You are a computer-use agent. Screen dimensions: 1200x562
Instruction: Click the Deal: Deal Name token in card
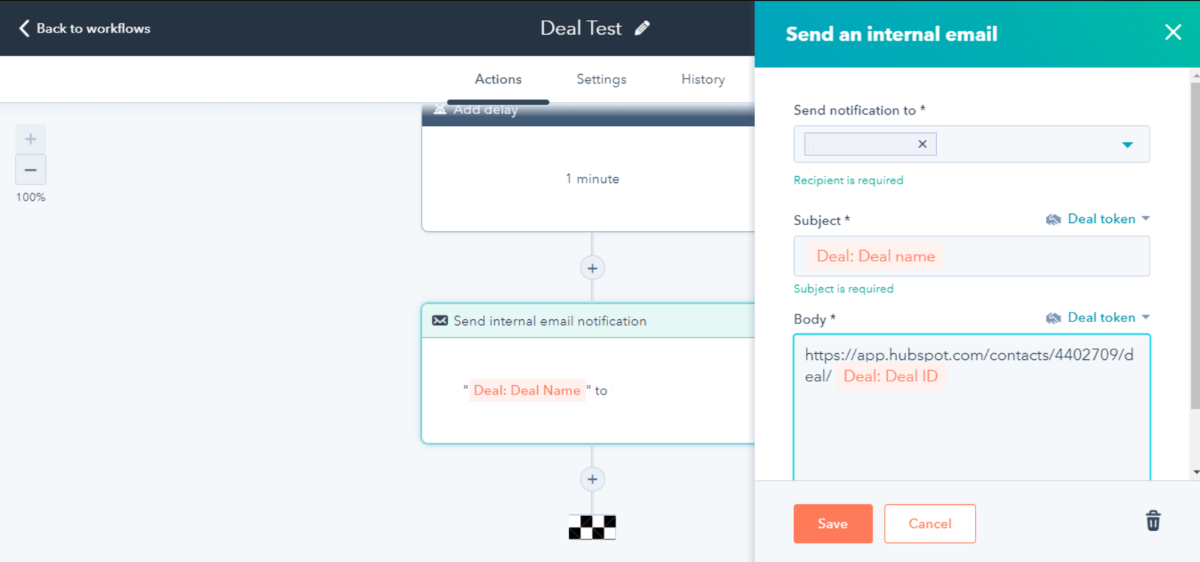[527, 390]
